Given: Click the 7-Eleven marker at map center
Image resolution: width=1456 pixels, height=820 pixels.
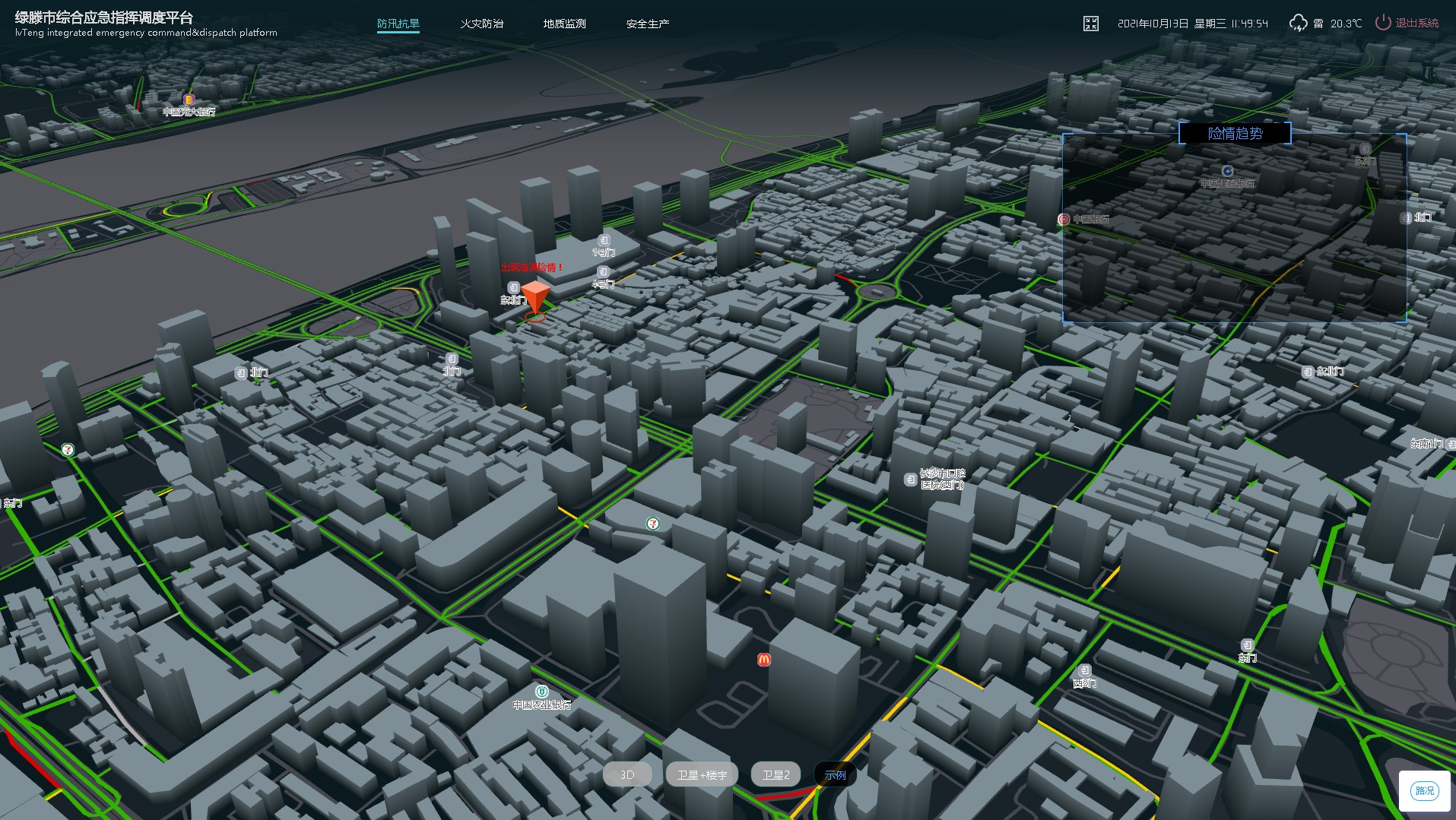Looking at the screenshot, I should click(x=652, y=524).
